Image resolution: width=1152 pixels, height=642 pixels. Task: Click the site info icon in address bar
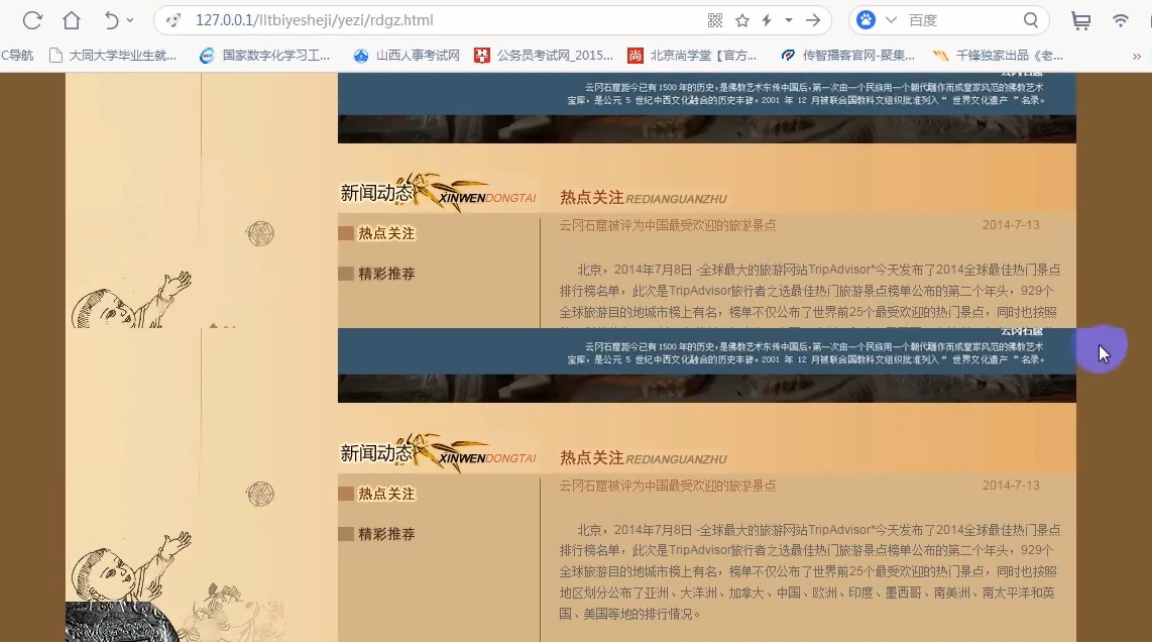coord(173,21)
